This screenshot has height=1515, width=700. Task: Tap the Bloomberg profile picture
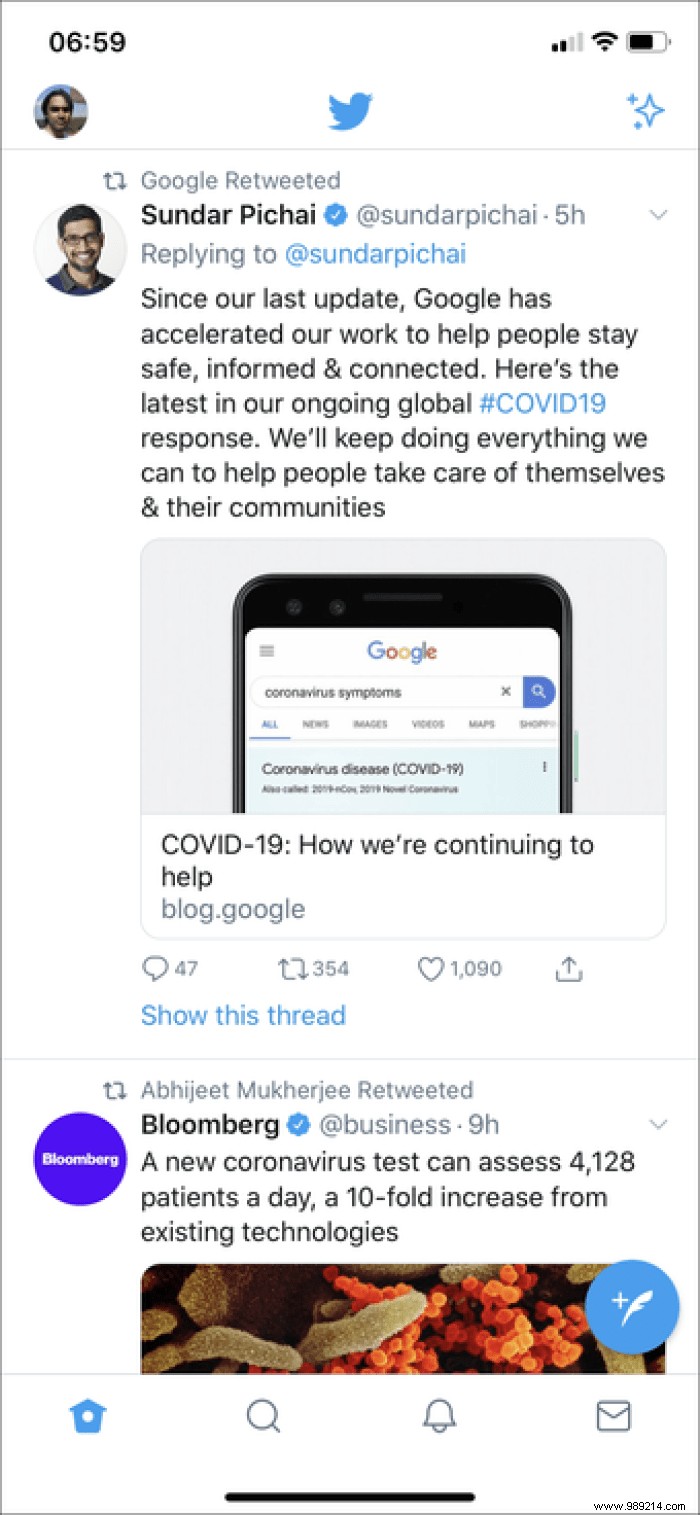pyautogui.click(x=80, y=1162)
